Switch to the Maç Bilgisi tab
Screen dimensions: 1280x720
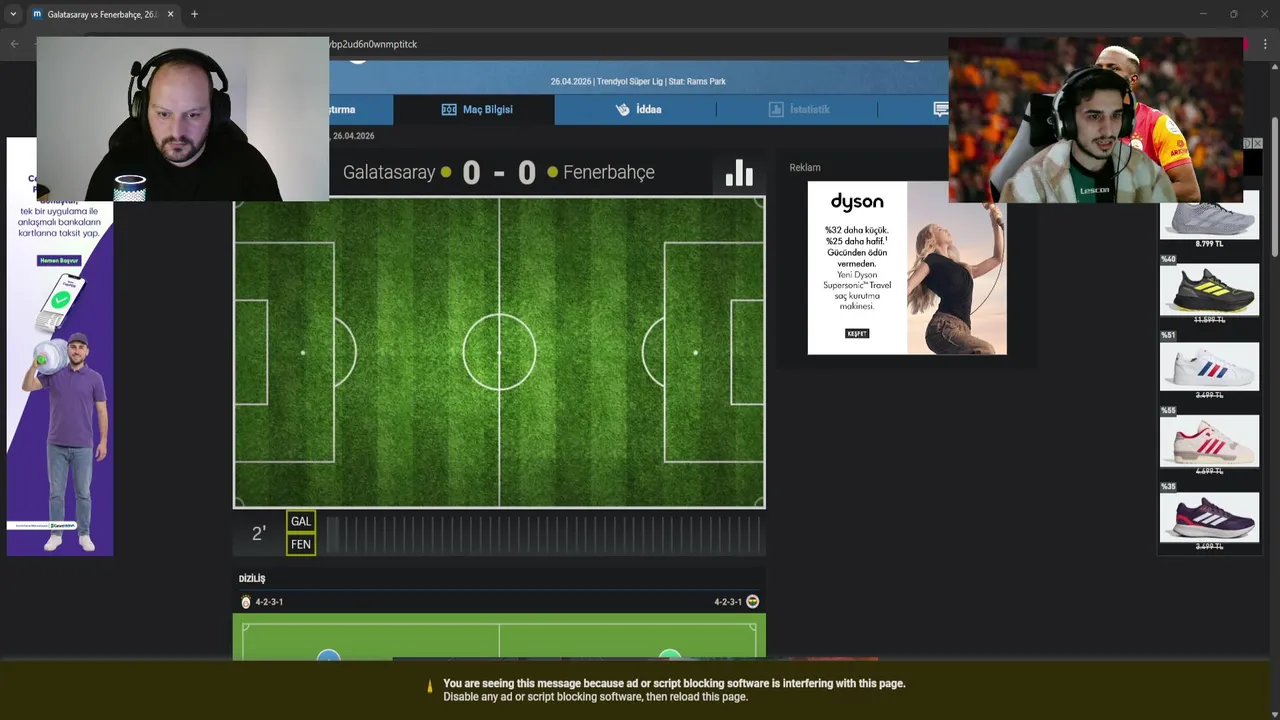tap(474, 109)
